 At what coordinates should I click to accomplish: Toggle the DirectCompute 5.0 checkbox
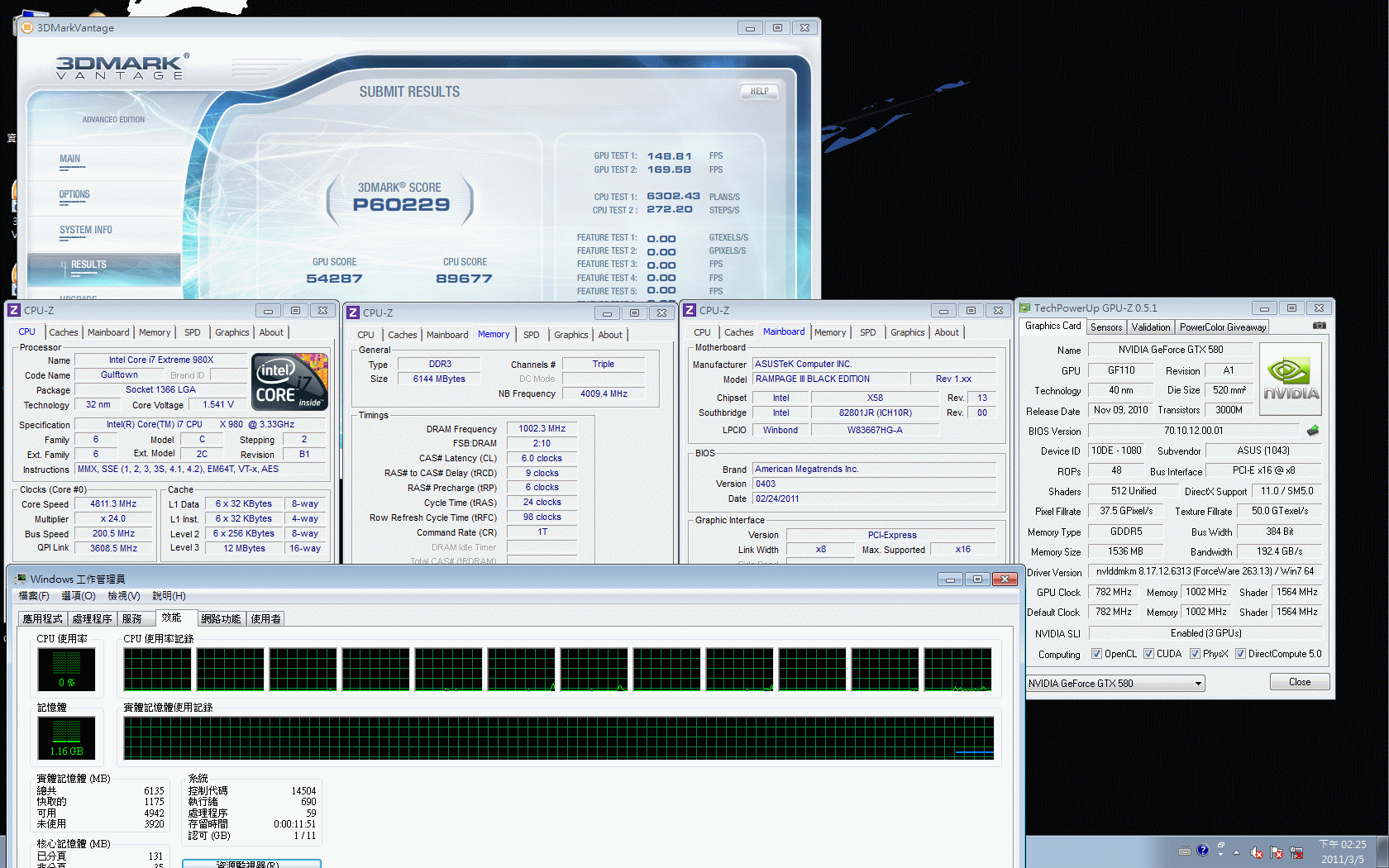1240,653
